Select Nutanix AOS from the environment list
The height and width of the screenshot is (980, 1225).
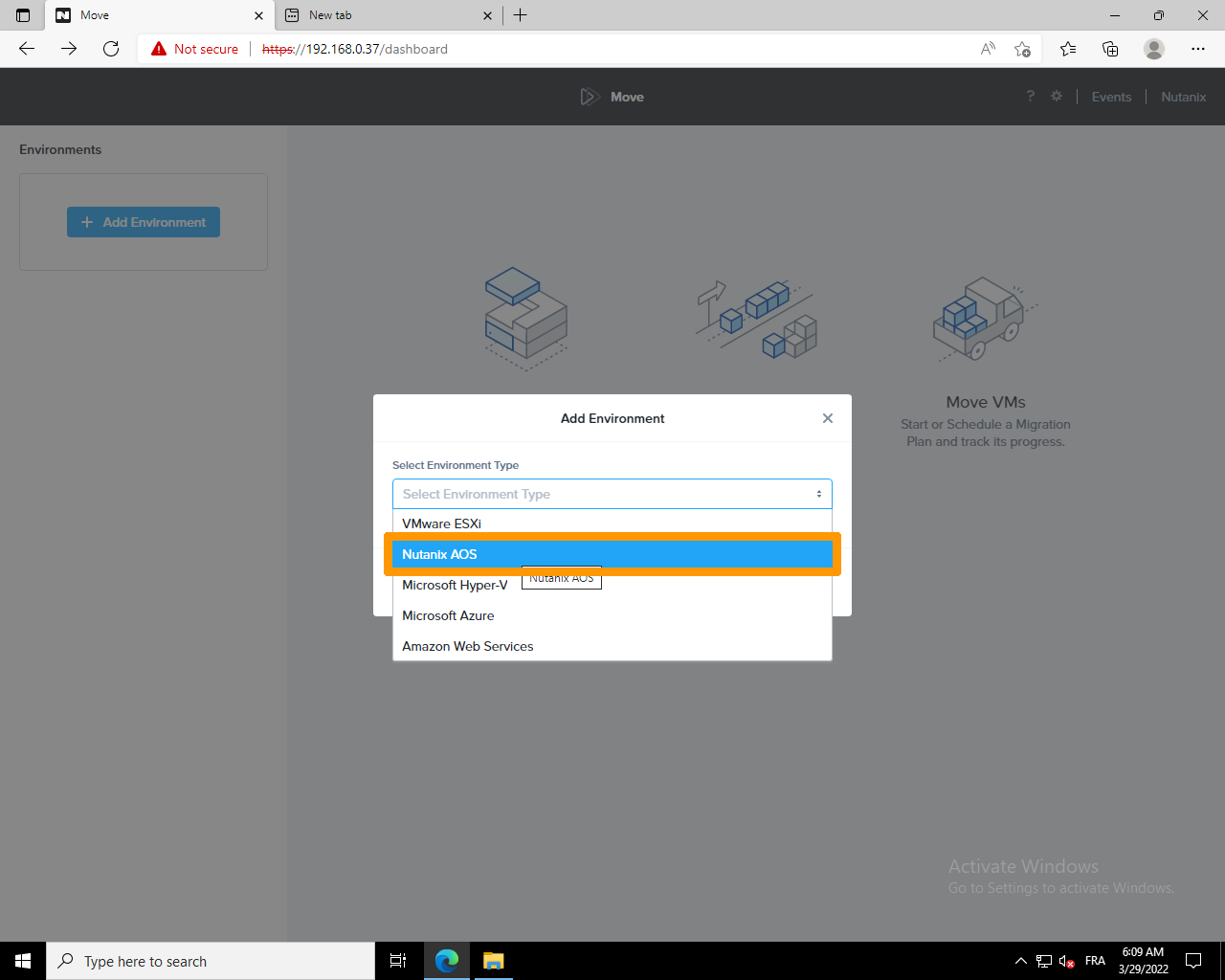click(x=612, y=554)
